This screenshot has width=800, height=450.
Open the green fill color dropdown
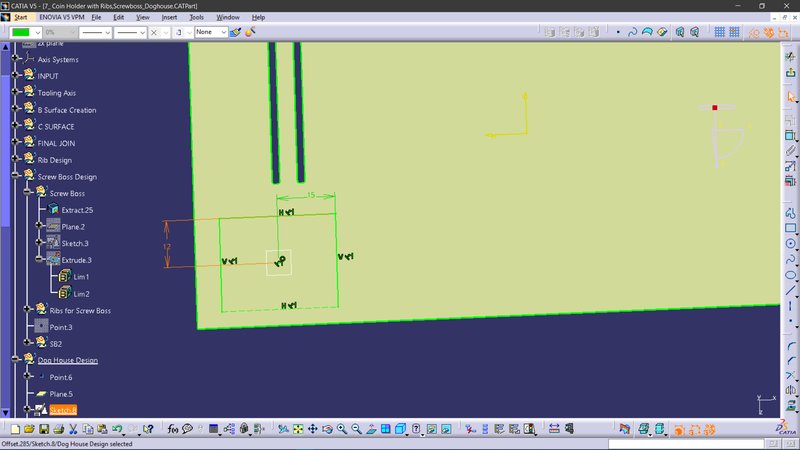click(x=38, y=32)
